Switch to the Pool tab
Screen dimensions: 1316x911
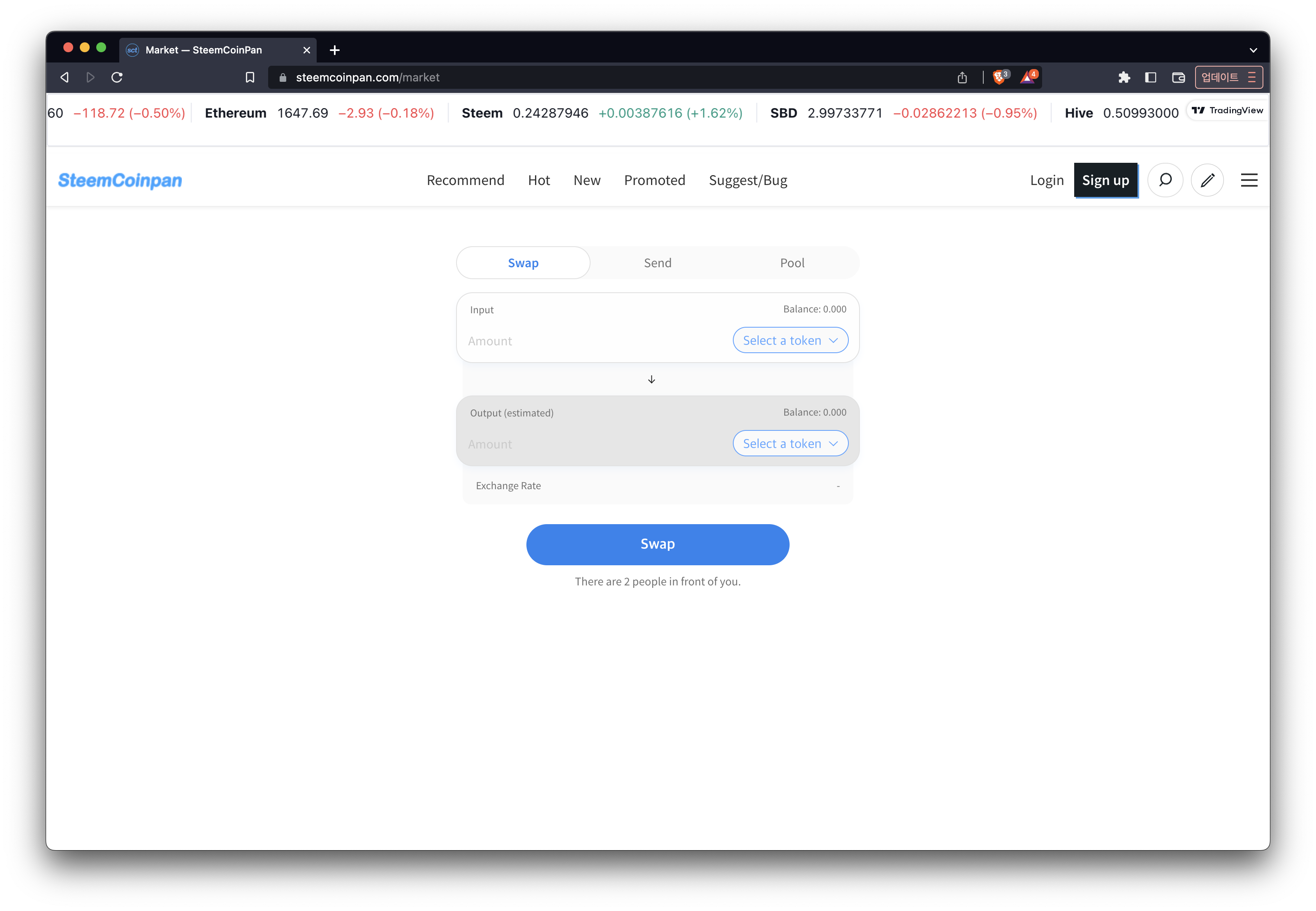tap(792, 263)
